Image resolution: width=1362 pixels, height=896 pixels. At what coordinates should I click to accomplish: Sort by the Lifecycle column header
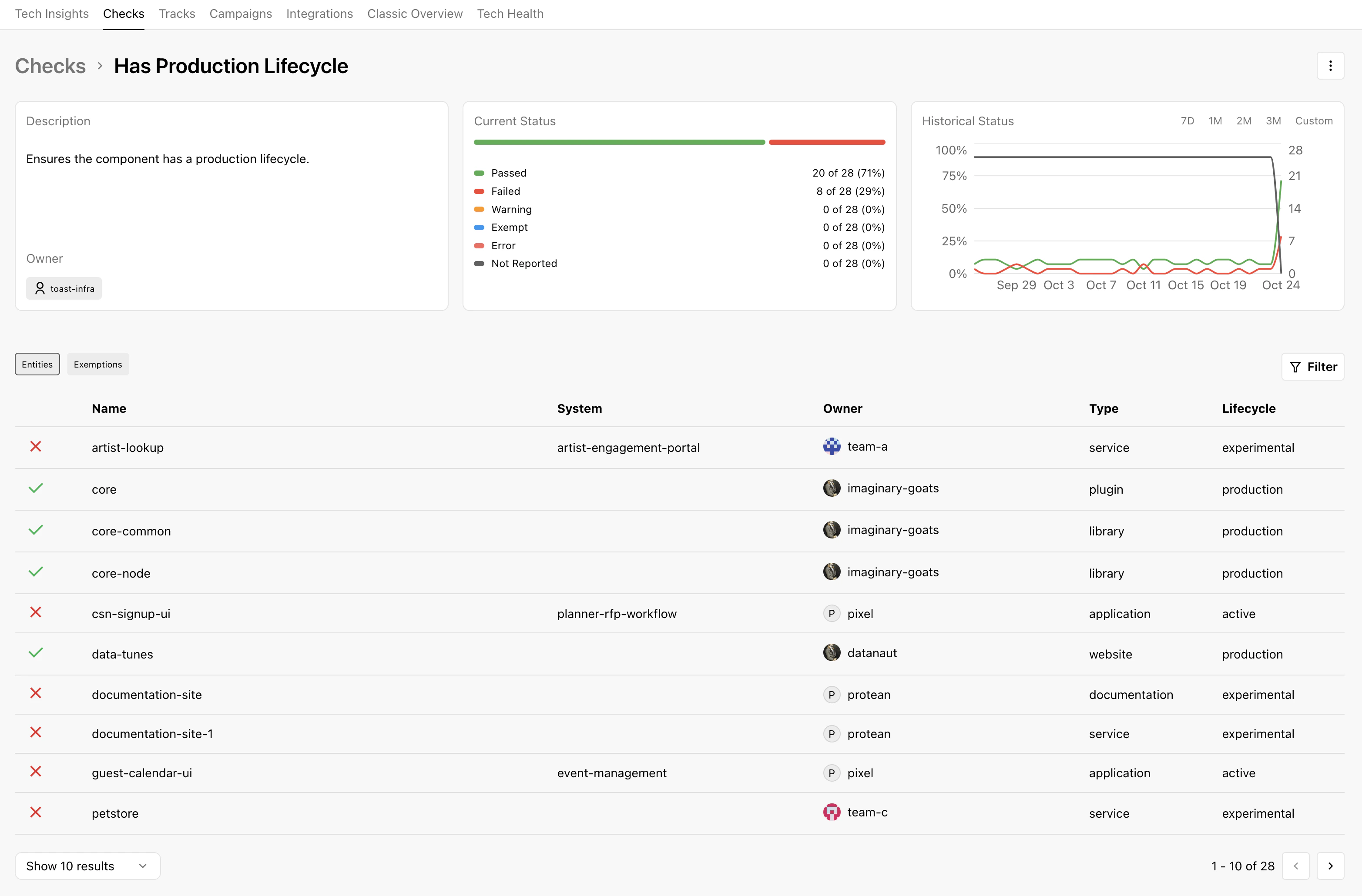click(1249, 408)
